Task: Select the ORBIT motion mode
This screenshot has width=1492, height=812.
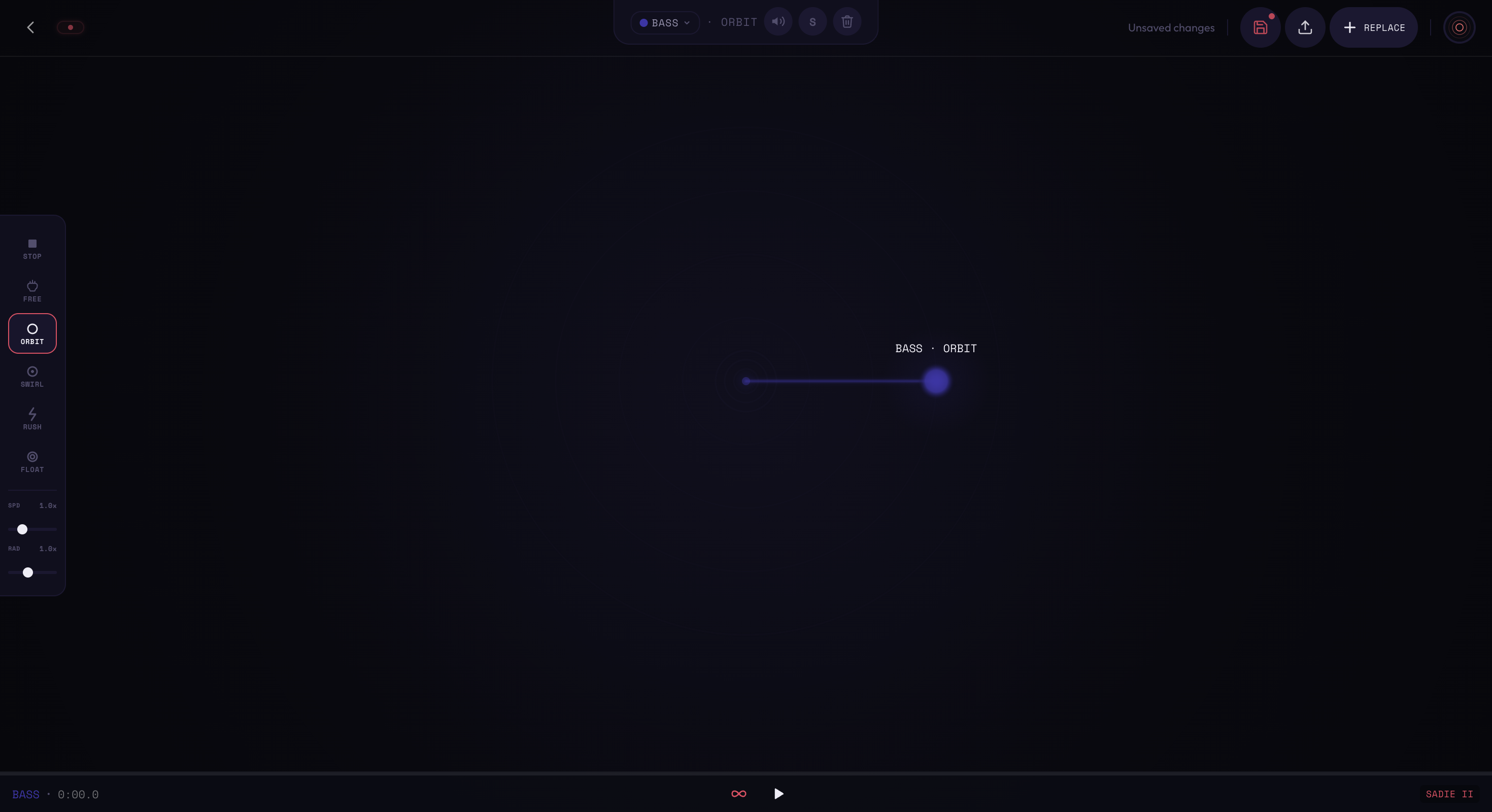Action: (32, 333)
